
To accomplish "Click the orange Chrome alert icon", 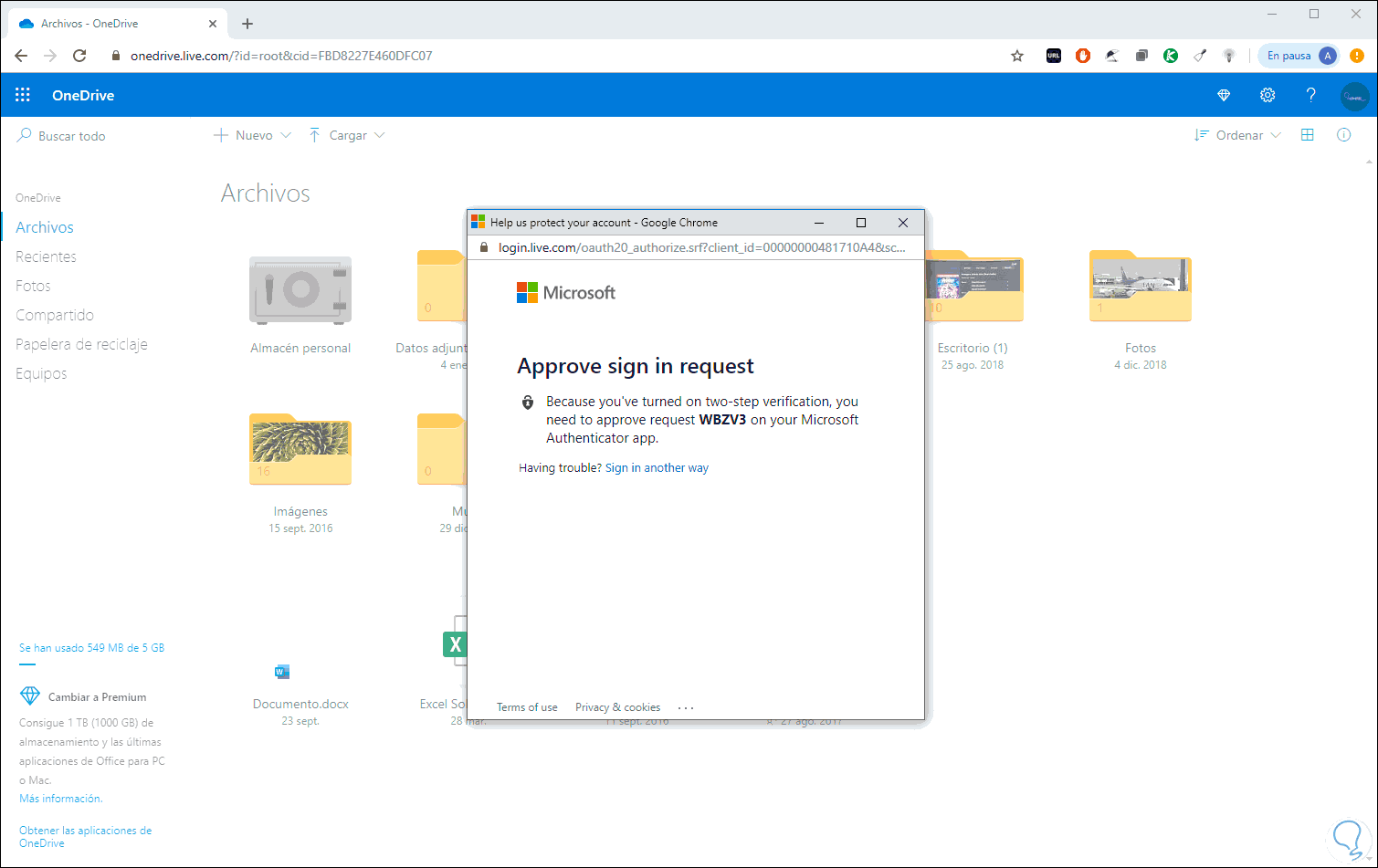I will (x=1357, y=56).
